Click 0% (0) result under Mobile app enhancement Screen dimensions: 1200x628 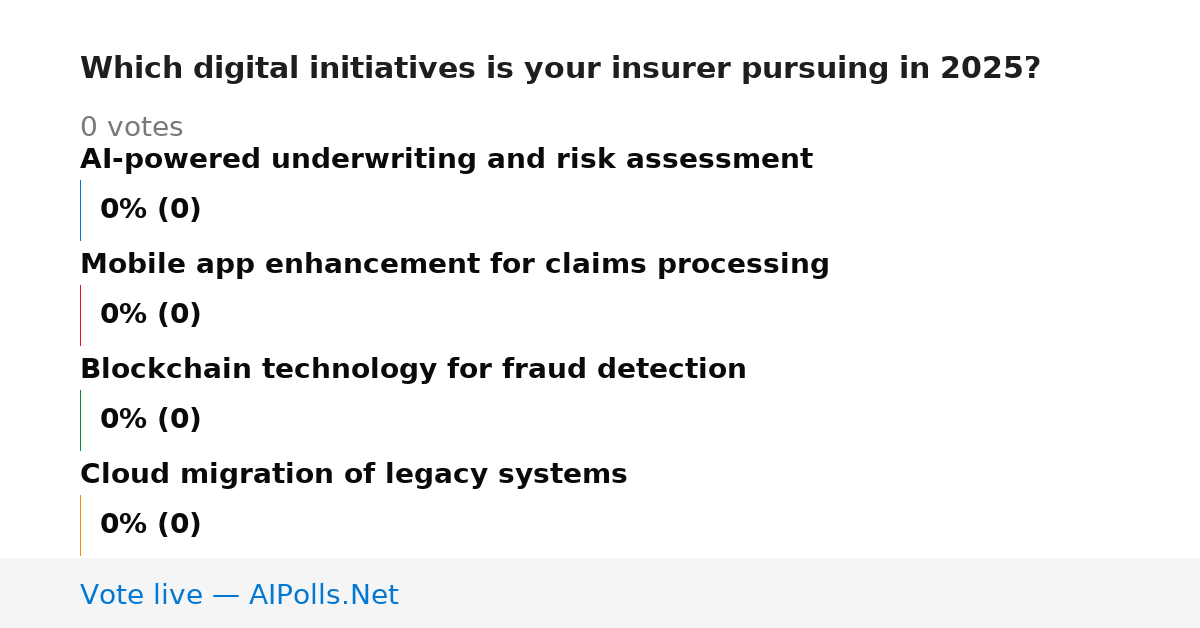[x=150, y=315]
